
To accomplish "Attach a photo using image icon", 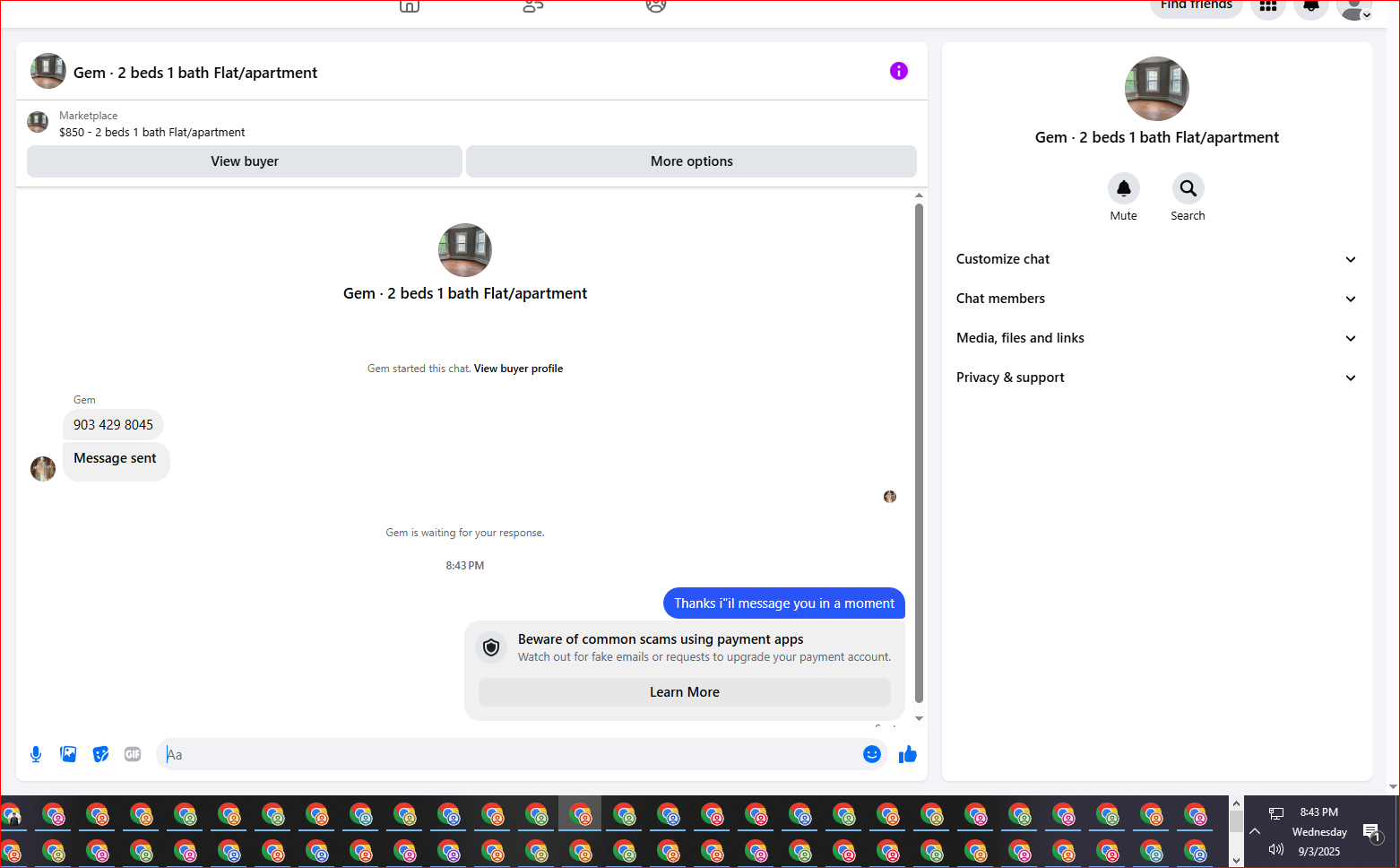I will pyautogui.click(x=68, y=754).
